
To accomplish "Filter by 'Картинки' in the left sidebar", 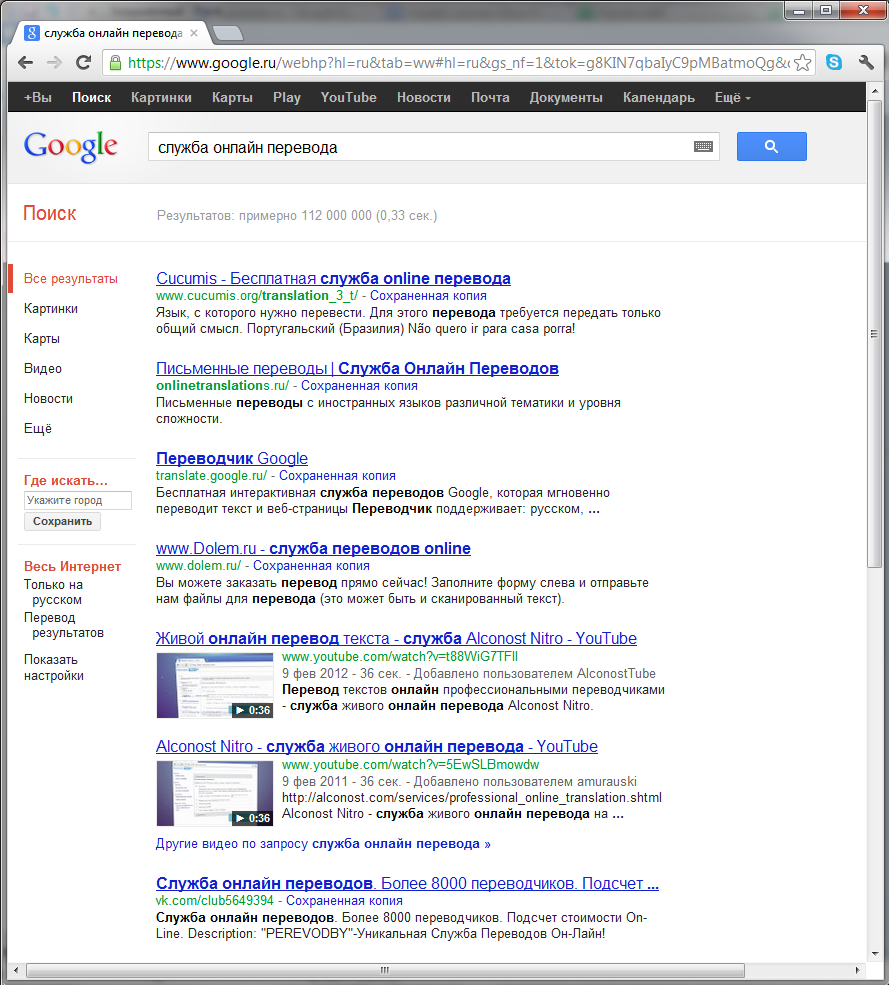I will coord(51,308).
